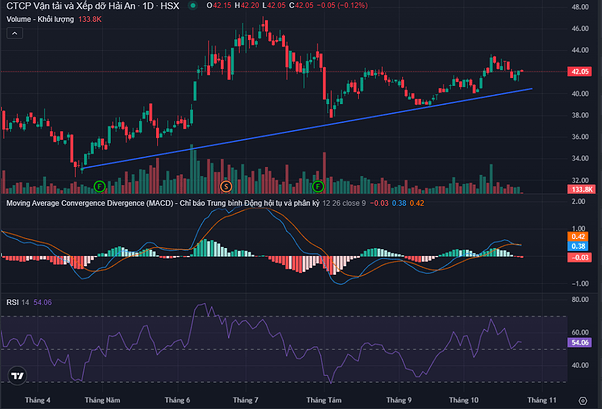This screenshot has height=409, width=602.
Task: Click the red 42.05 price label
Action: [580, 71]
